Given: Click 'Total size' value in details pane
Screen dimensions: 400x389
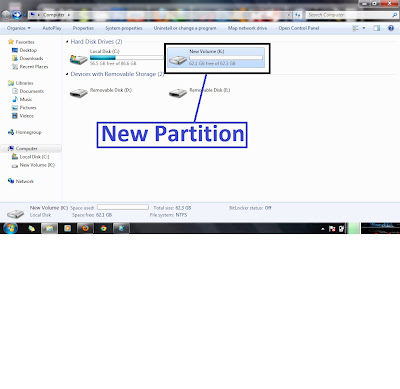Looking at the screenshot, I should click(x=183, y=208).
